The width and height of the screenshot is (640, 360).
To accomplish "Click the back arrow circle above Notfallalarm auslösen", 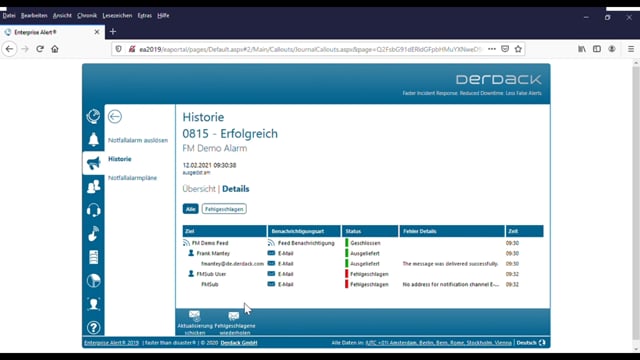I will pos(115,117).
